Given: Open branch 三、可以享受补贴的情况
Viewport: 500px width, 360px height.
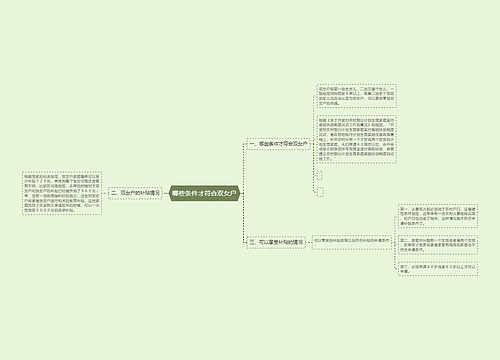Looking at the screenshot, I should tap(276, 242).
